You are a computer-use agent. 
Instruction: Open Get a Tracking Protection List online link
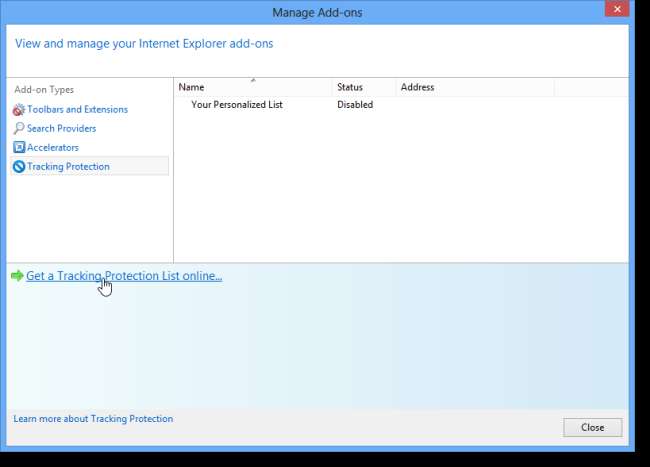click(x=124, y=276)
